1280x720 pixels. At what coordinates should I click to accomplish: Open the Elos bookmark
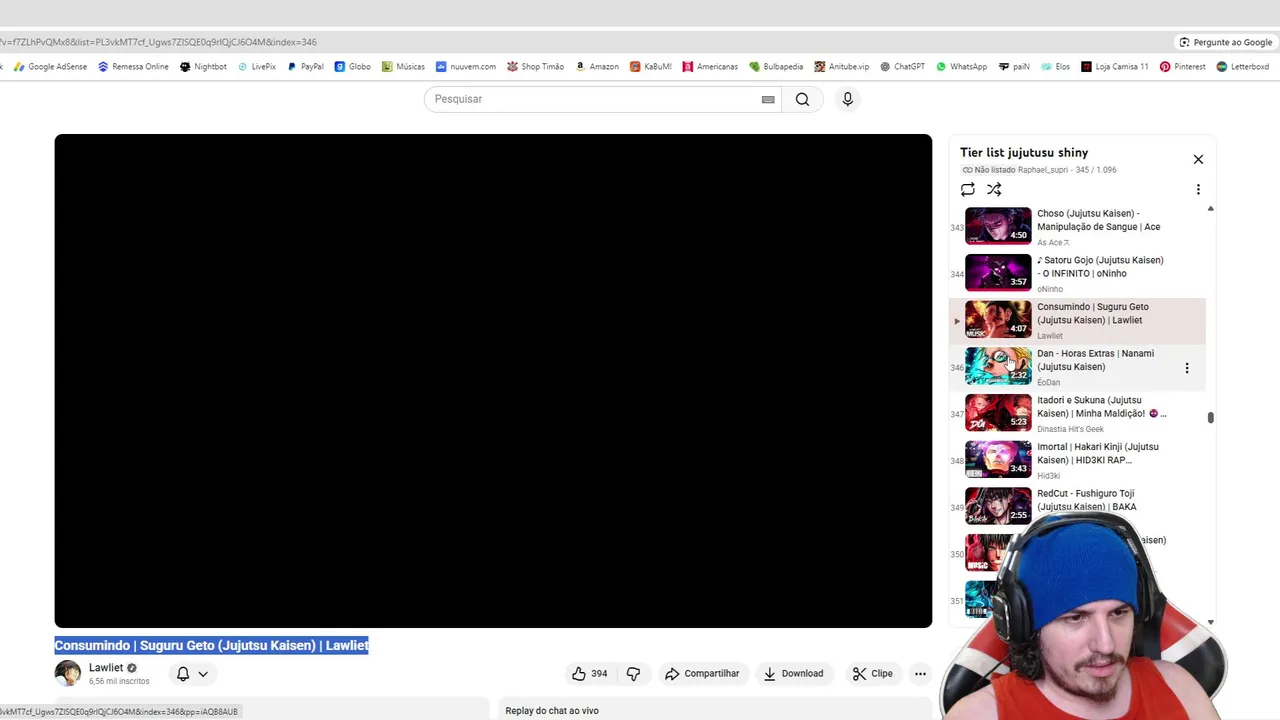coord(1055,67)
